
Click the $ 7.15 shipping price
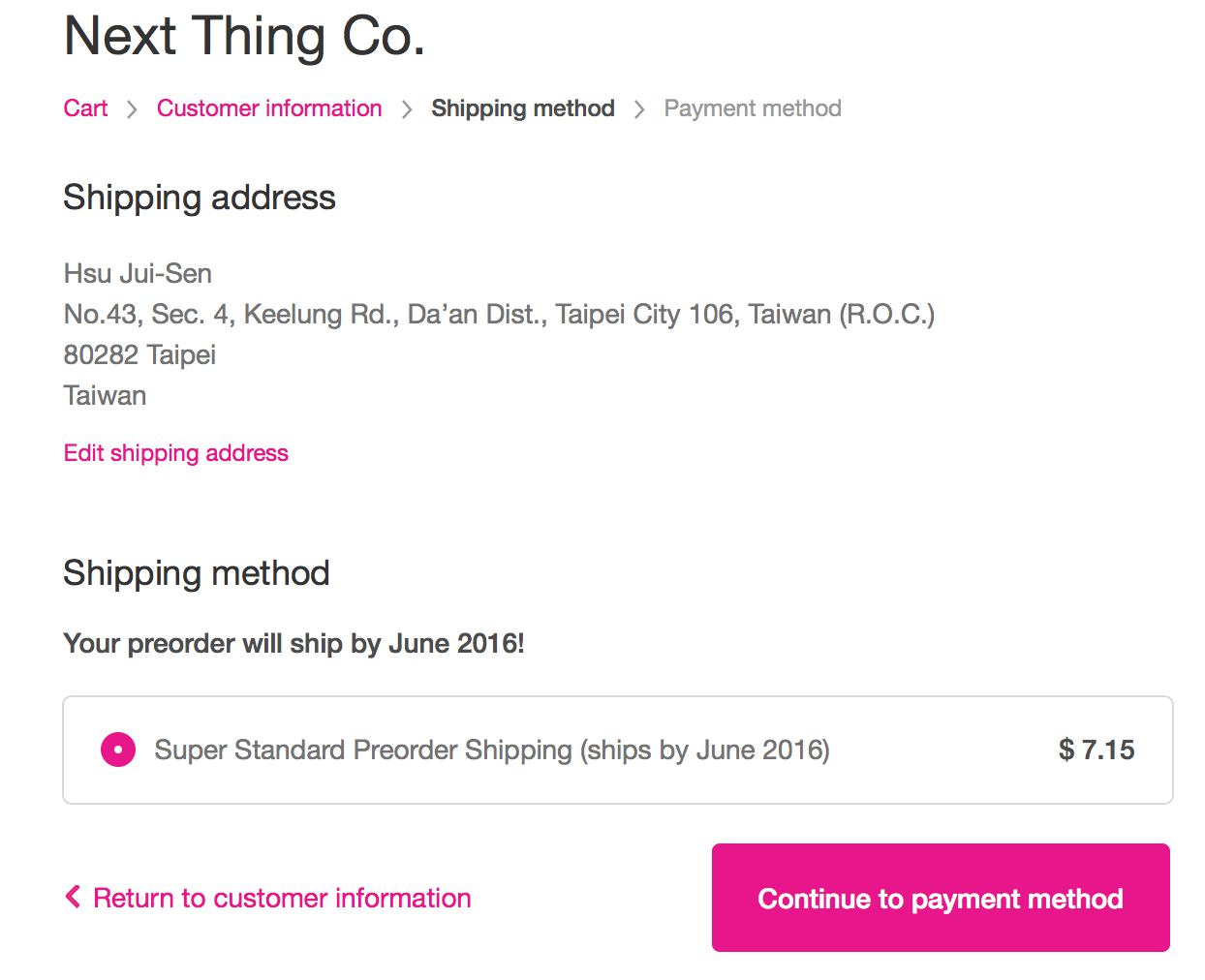(x=1097, y=750)
